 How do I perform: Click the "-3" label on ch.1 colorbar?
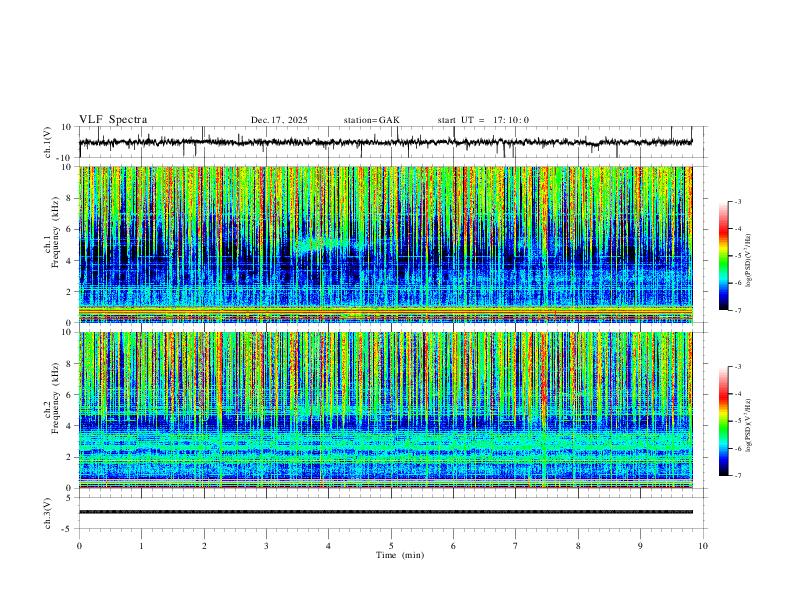[737, 201]
